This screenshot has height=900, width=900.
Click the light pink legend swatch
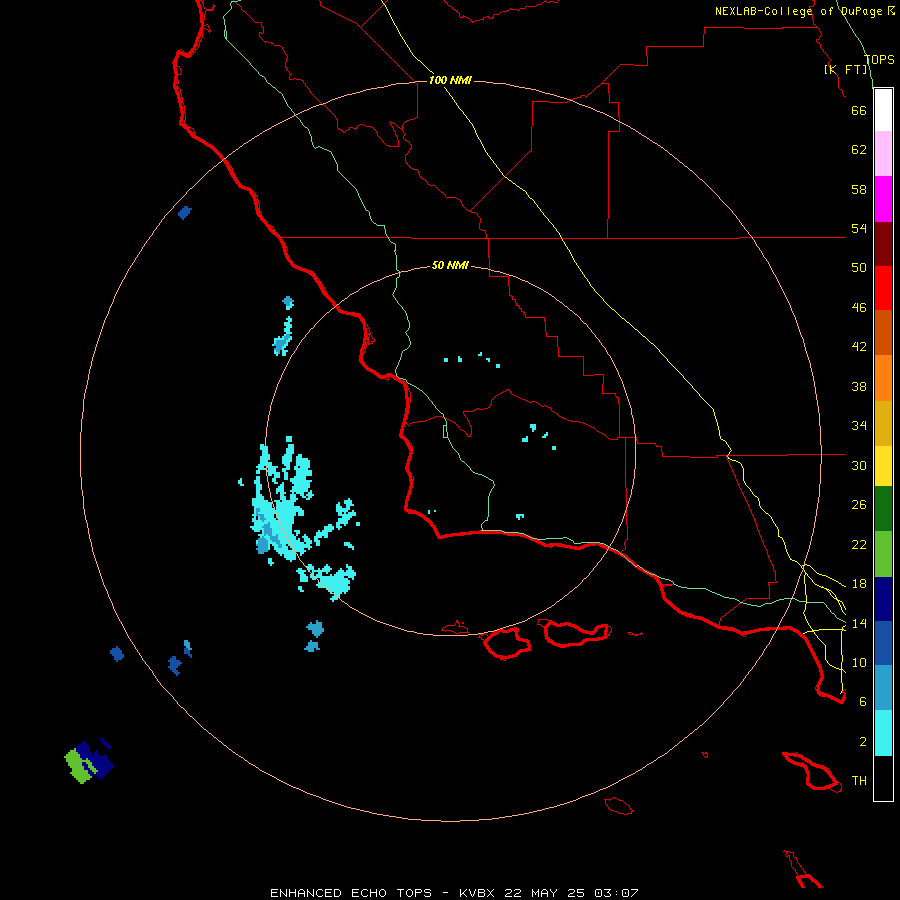pos(883,154)
